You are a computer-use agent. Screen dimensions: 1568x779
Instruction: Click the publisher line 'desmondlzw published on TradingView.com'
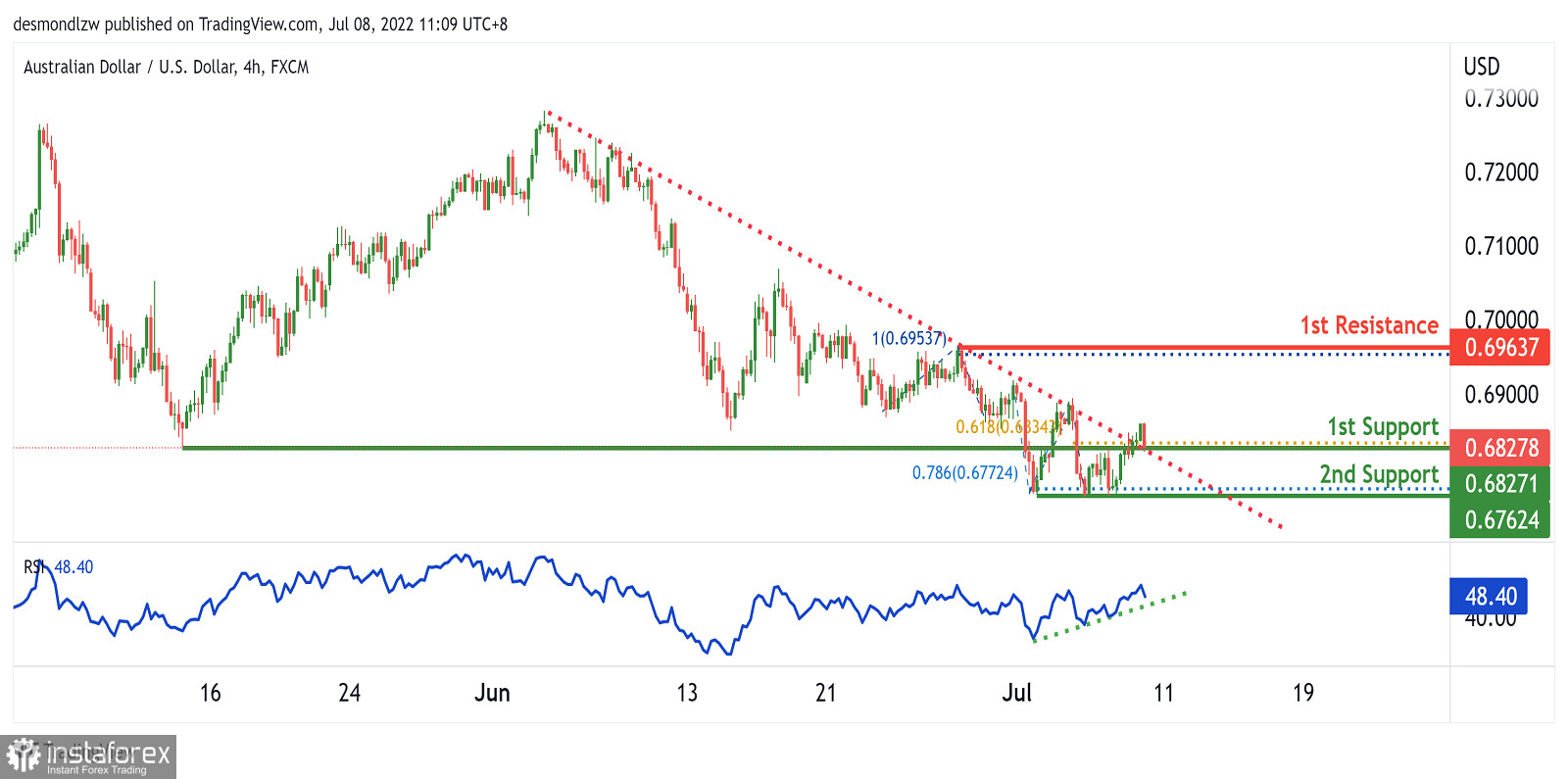coord(167,24)
